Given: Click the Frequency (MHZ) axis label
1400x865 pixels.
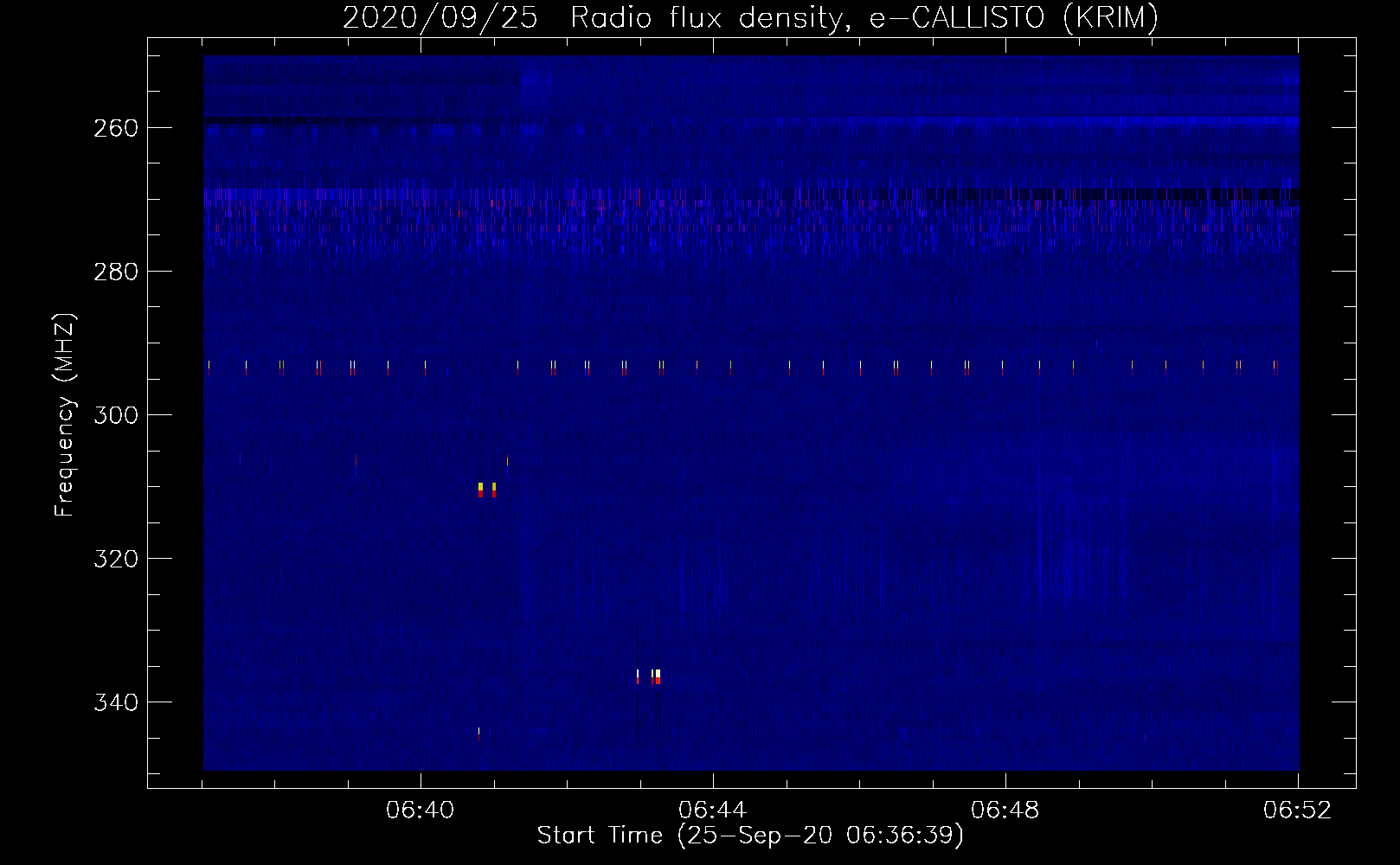Looking at the screenshot, I should point(65,415).
